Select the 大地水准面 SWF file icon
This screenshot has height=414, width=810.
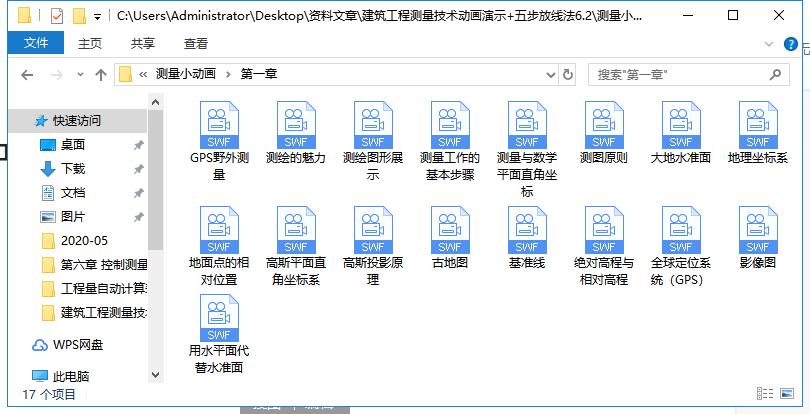click(681, 125)
